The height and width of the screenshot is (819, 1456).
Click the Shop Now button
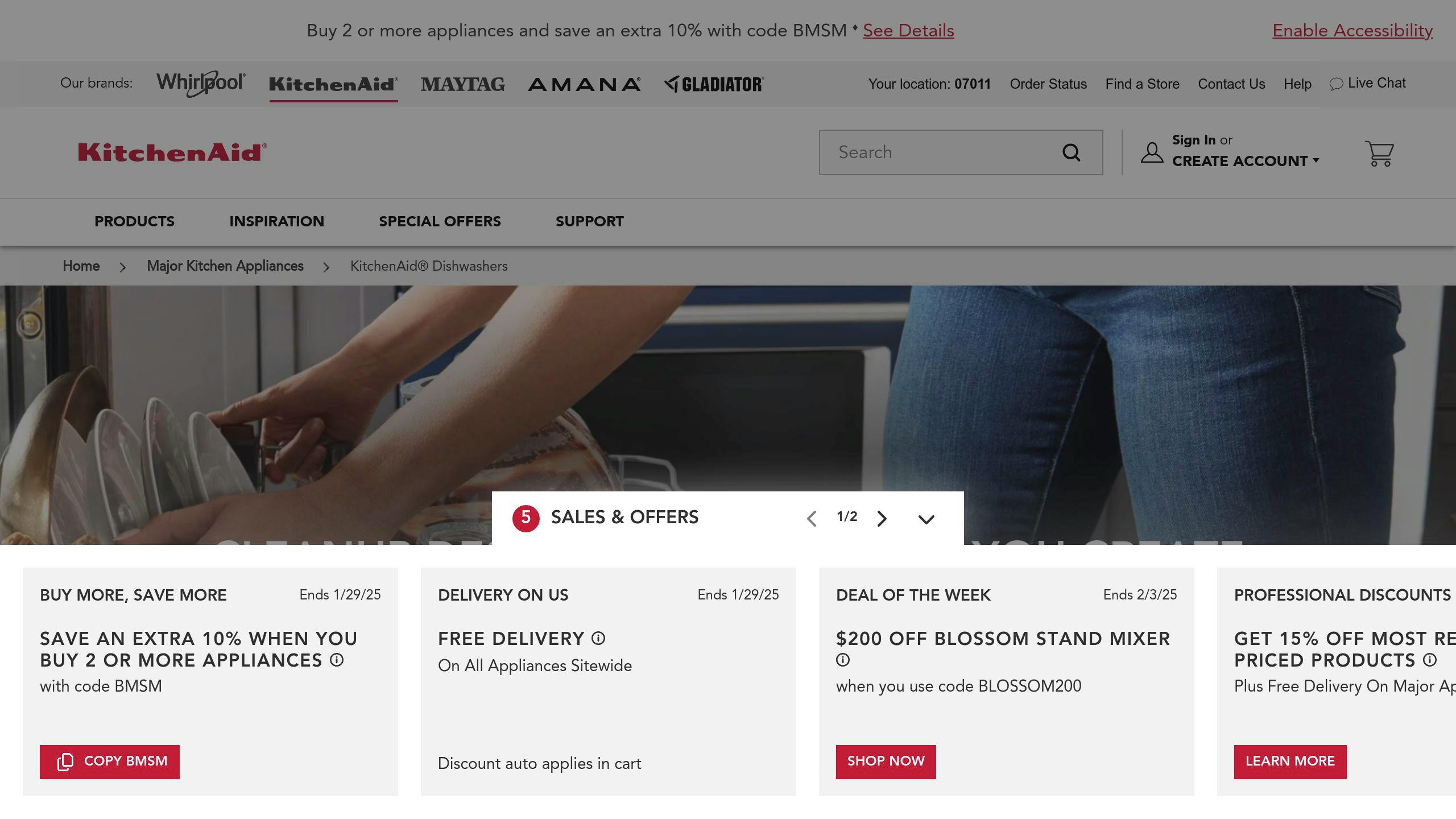pyautogui.click(x=886, y=762)
